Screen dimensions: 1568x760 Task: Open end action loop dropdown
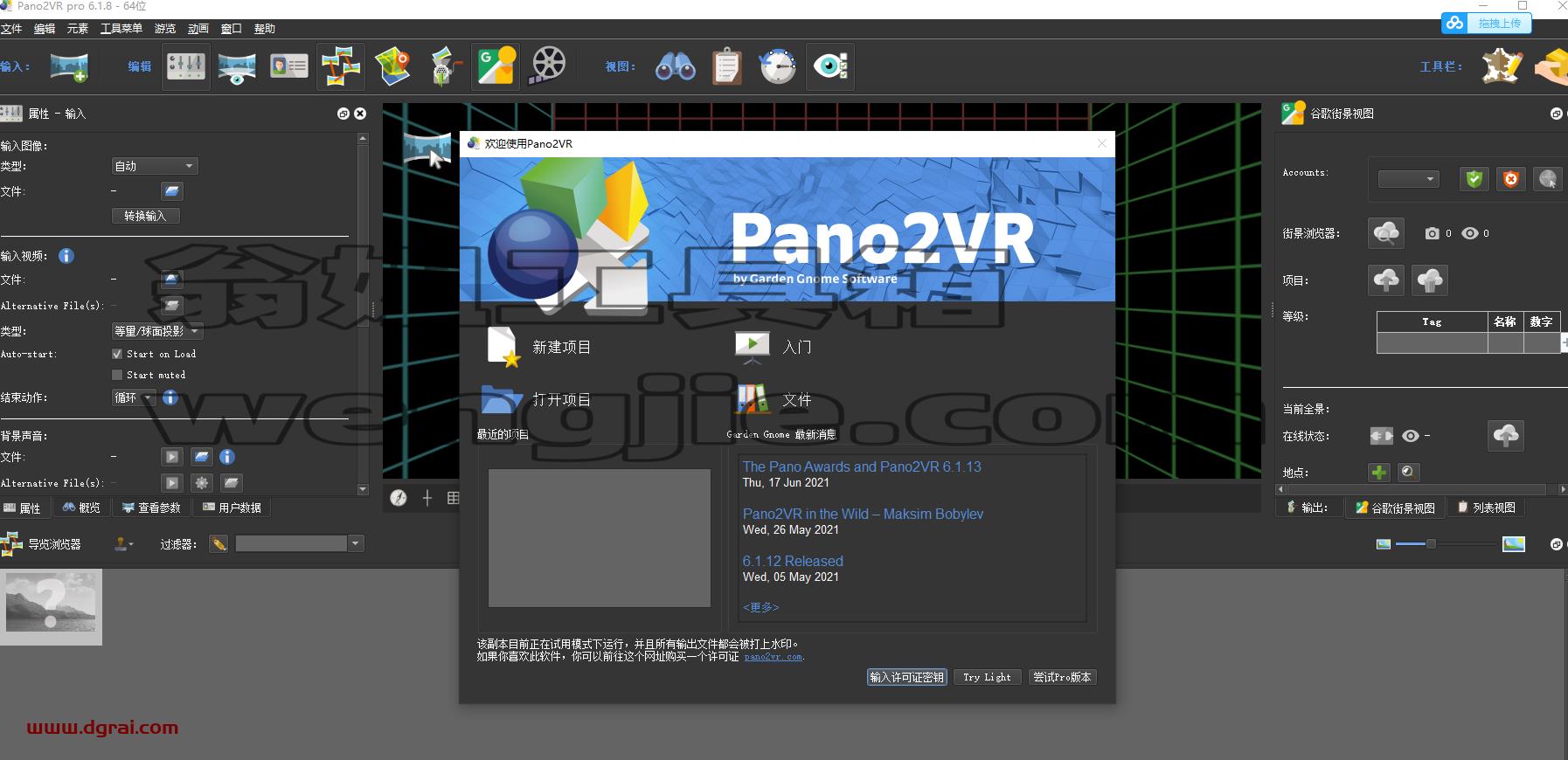coord(134,397)
